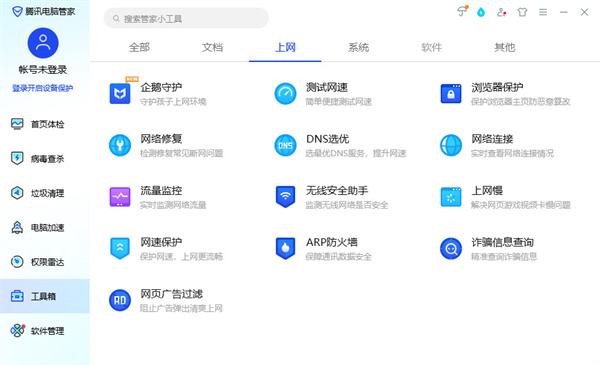Screen dimensions: 600x365
Task: Click the 网络修复 wrench icon
Action: click(120, 145)
